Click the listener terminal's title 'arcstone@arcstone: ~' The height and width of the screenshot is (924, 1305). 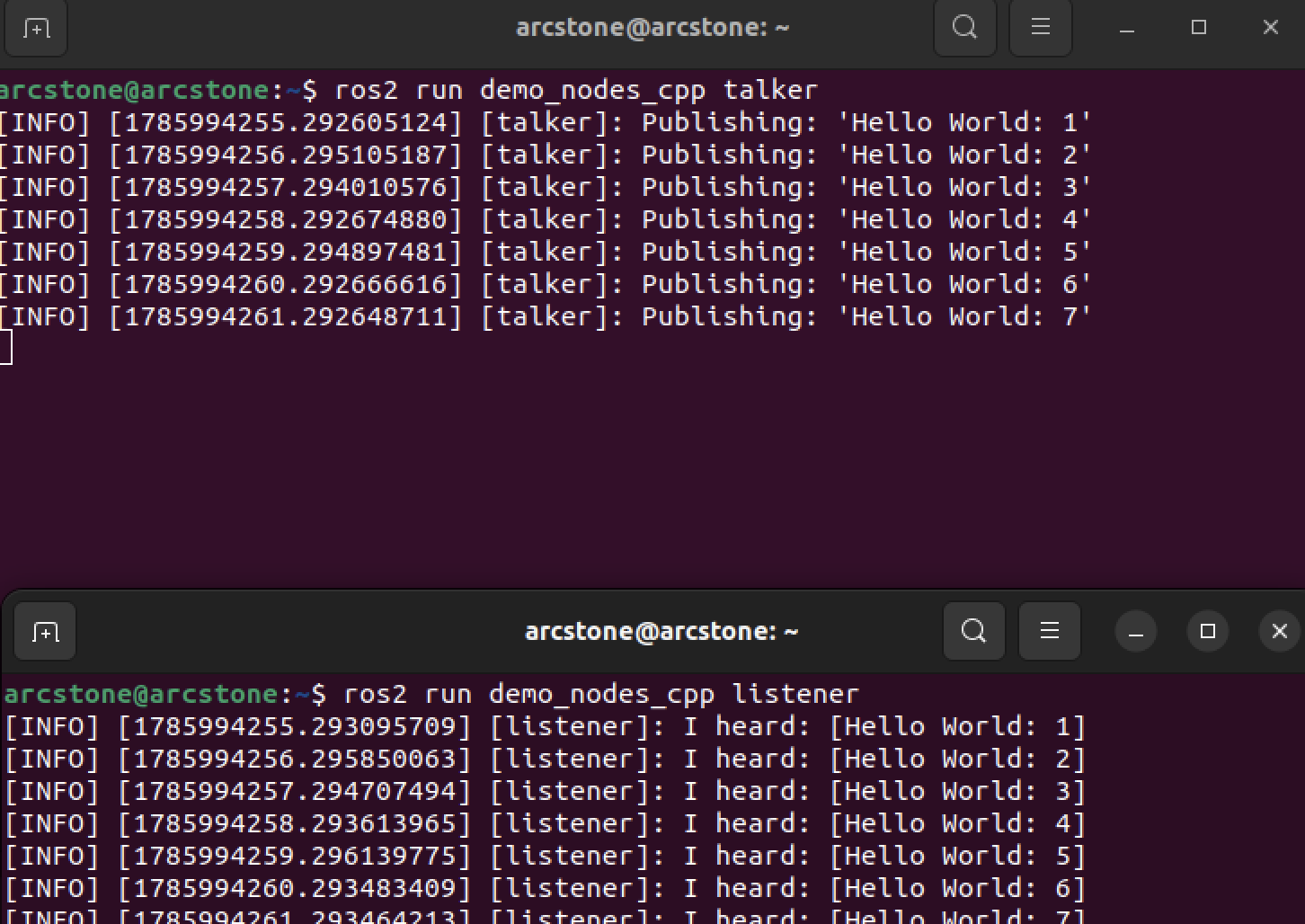tap(661, 632)
